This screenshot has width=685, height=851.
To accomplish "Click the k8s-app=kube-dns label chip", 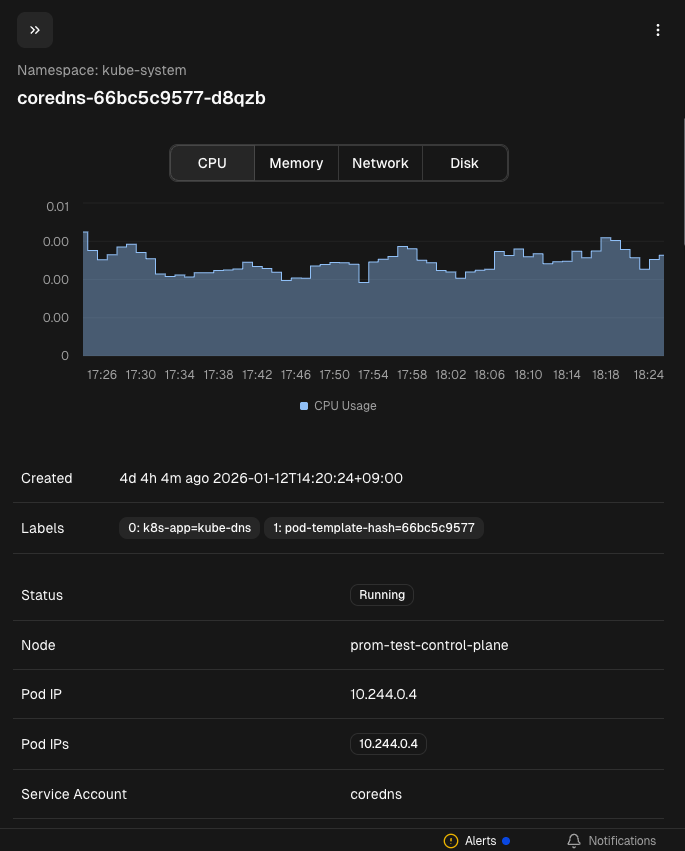I will [x=189, y=528].
